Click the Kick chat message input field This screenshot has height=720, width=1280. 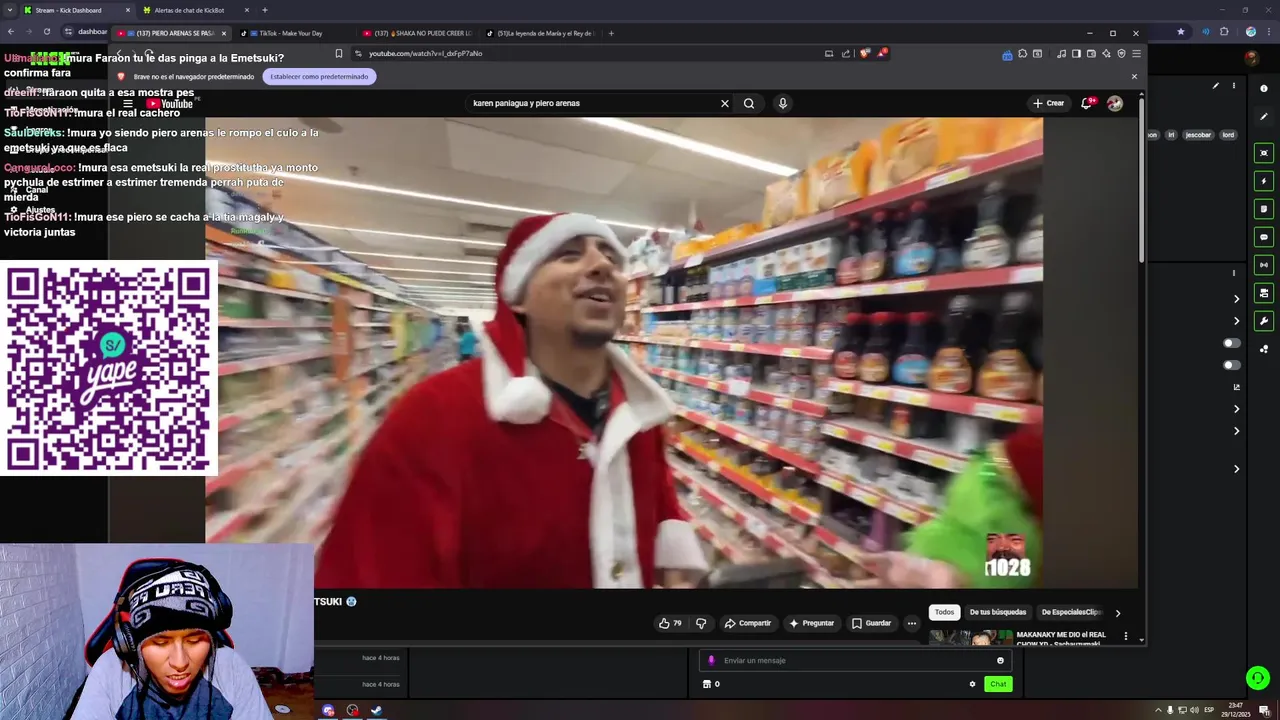pos(855,660)
